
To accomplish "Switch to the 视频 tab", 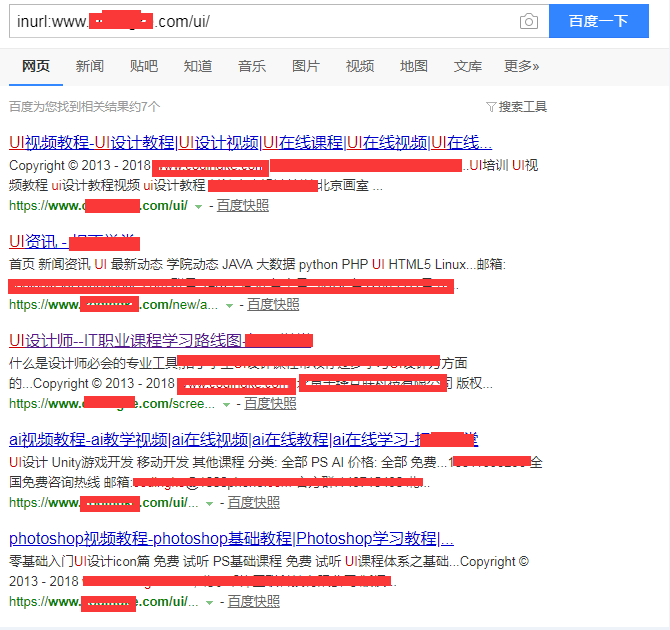I will pyautogui.click(x=360, y=66).
